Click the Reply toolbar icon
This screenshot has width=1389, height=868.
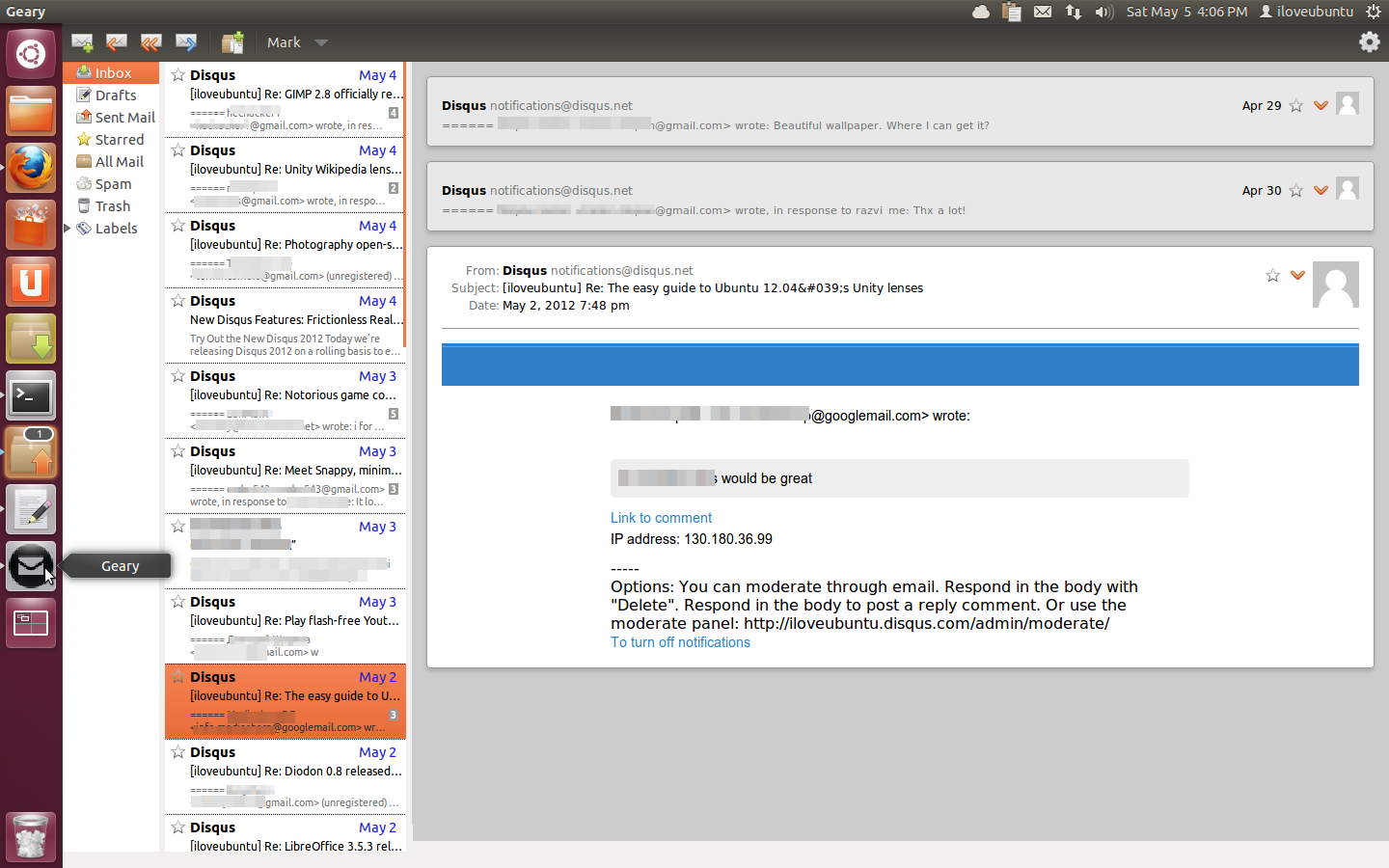[117, 42]
